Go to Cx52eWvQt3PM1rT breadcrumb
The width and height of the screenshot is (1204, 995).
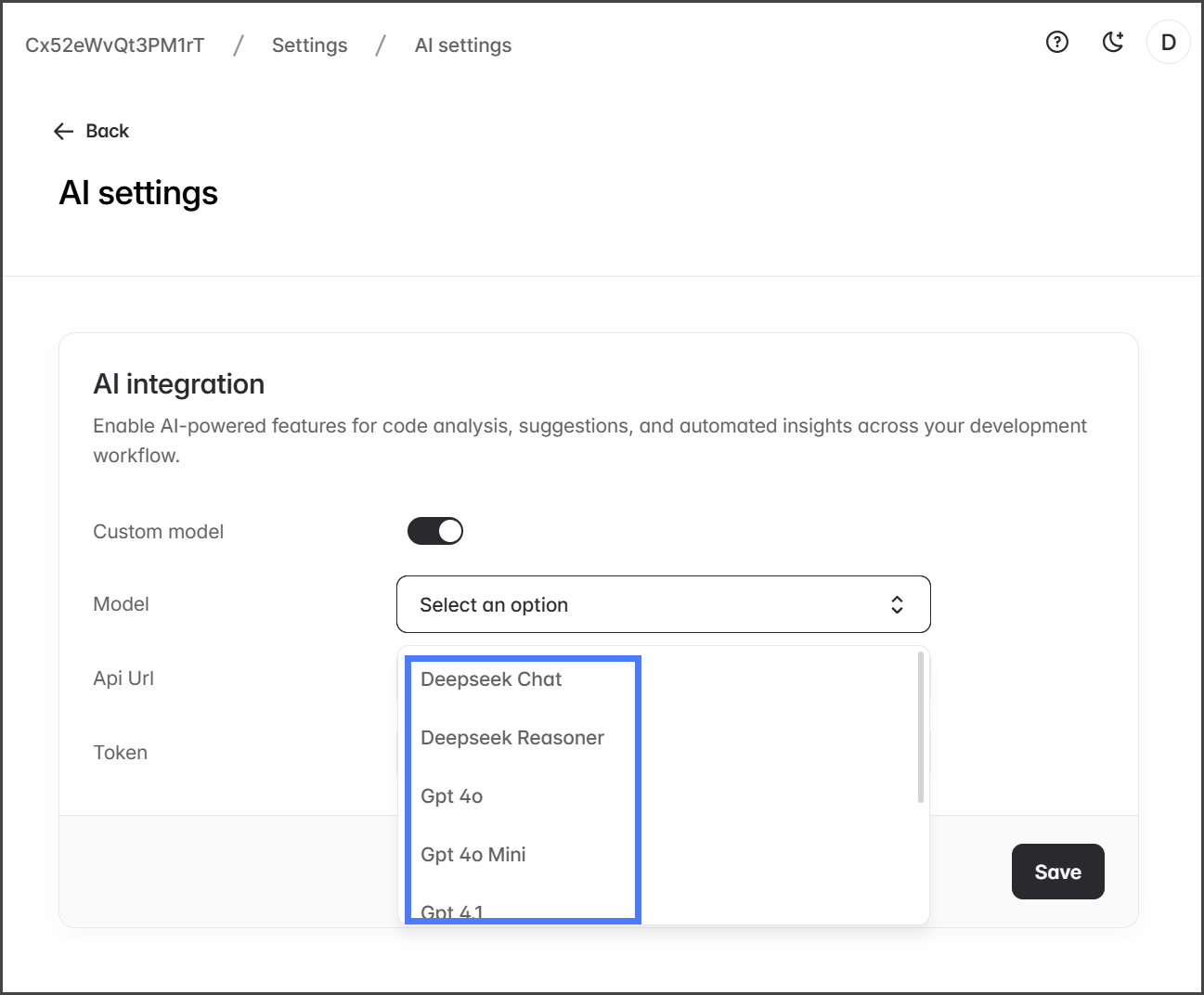coord(115,45)
